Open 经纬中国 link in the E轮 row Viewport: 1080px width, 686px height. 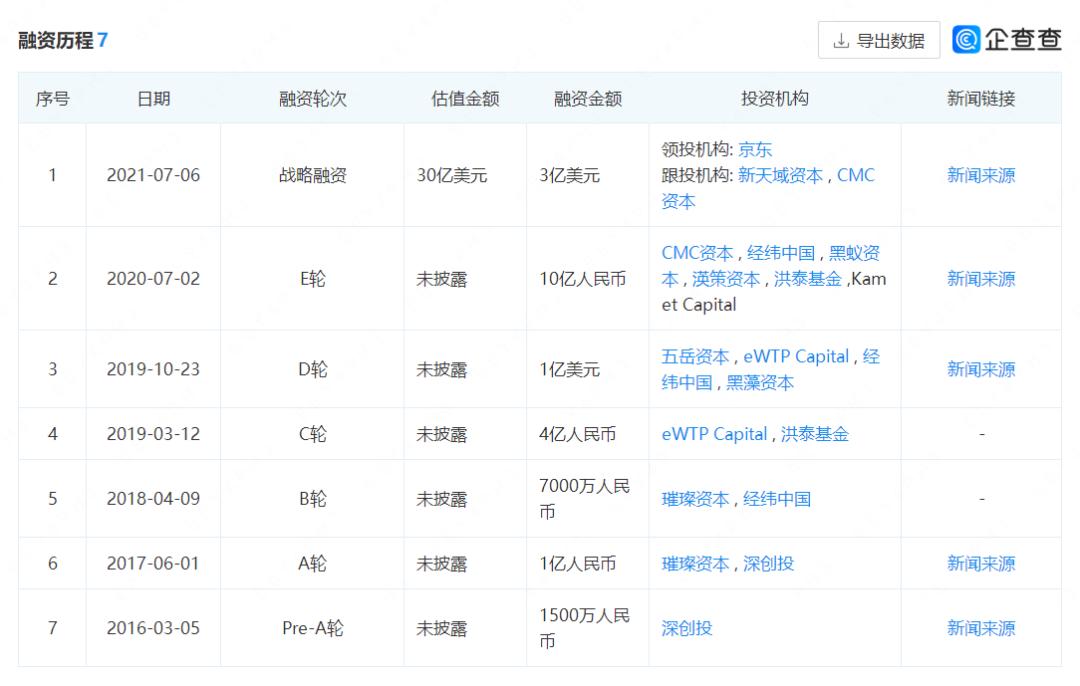pyautogui.click(x=781, y=253)
